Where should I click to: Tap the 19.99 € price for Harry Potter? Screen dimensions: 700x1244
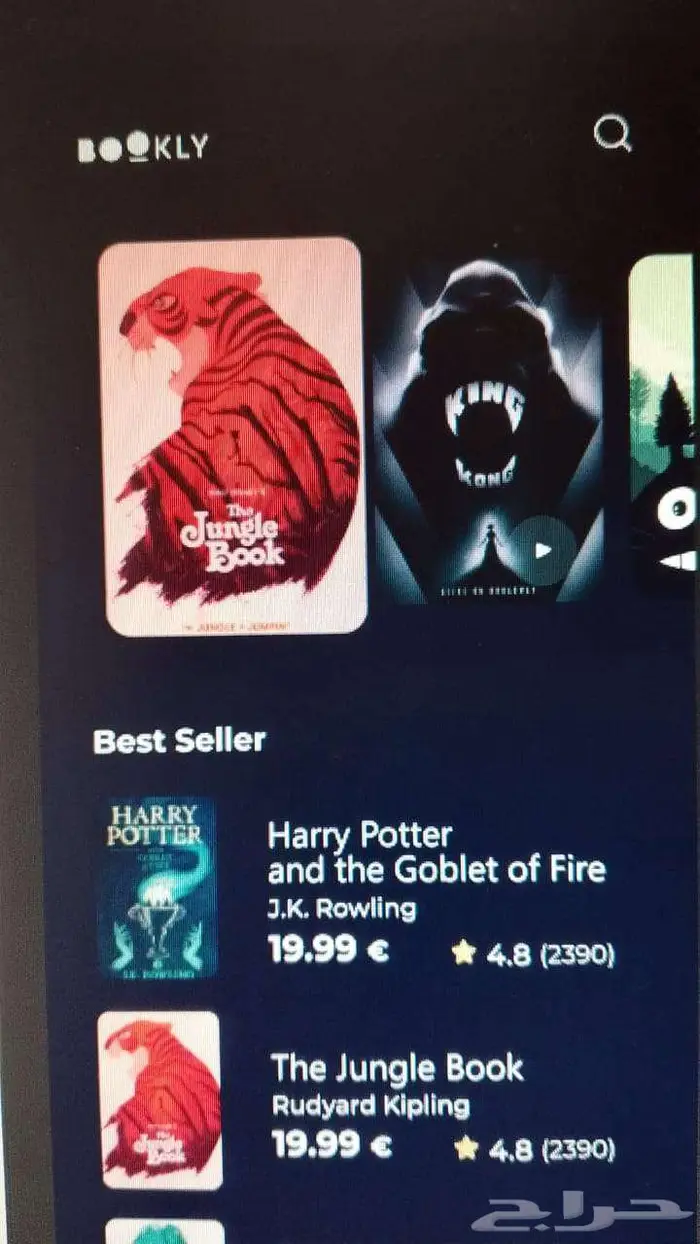328,950
